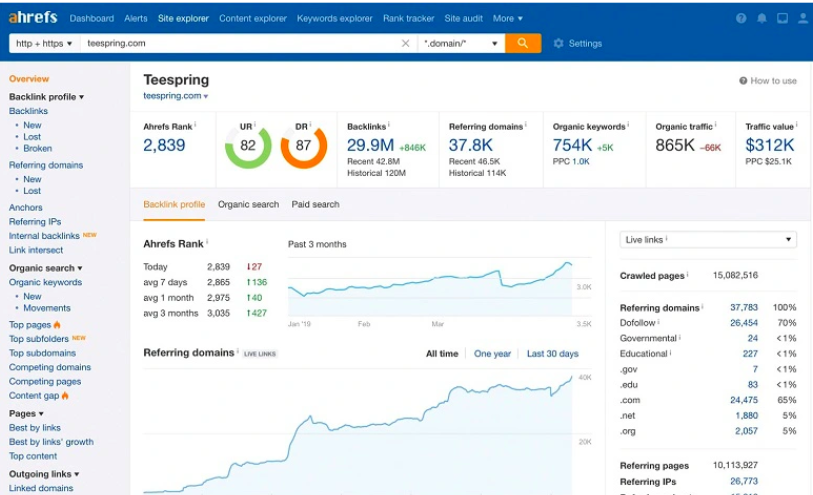This screenshot has height=495, width=813.
Task: Open Content explorer
Action: 253,18
